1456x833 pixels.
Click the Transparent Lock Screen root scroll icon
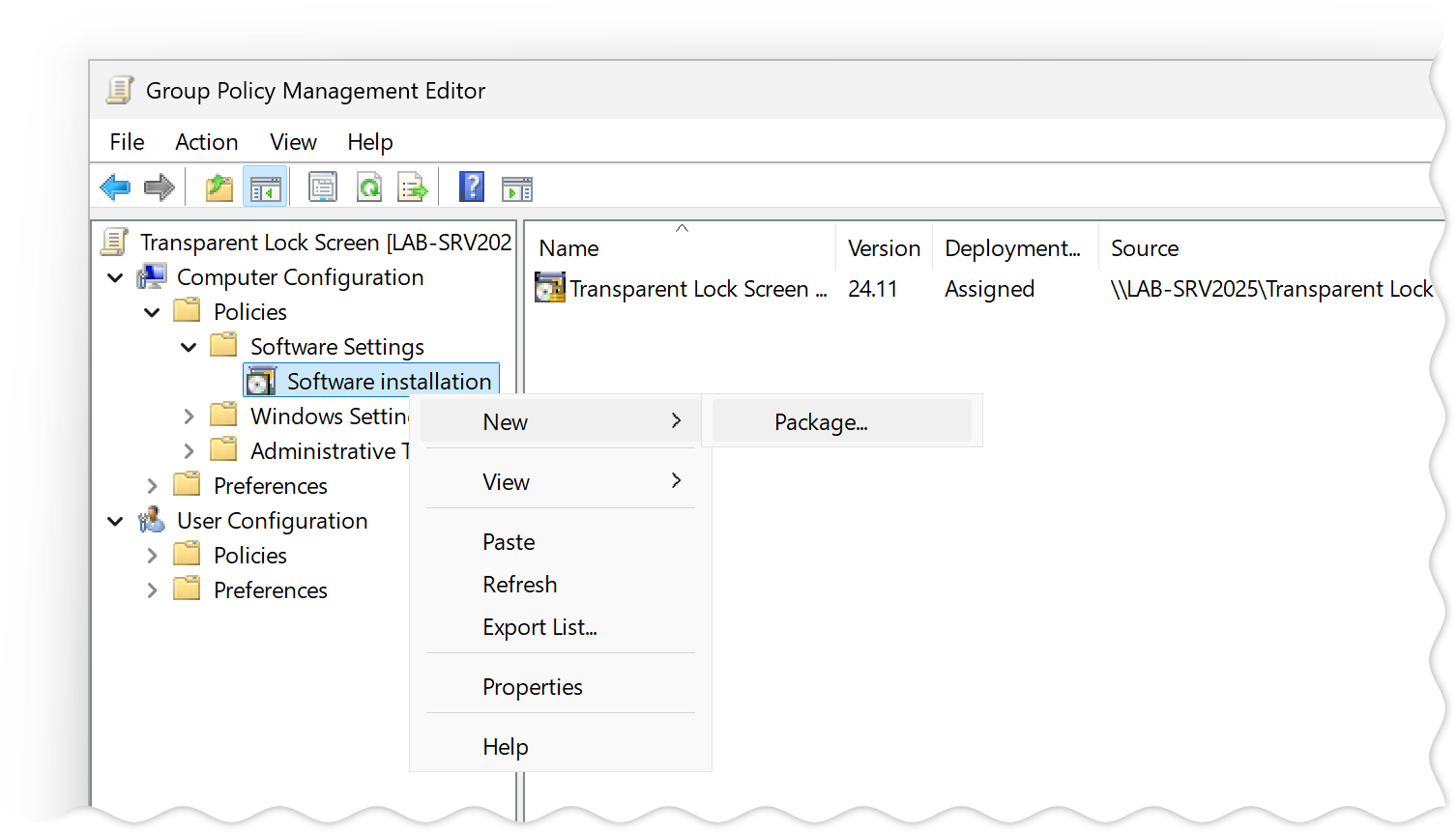click(x=115, y=242)
